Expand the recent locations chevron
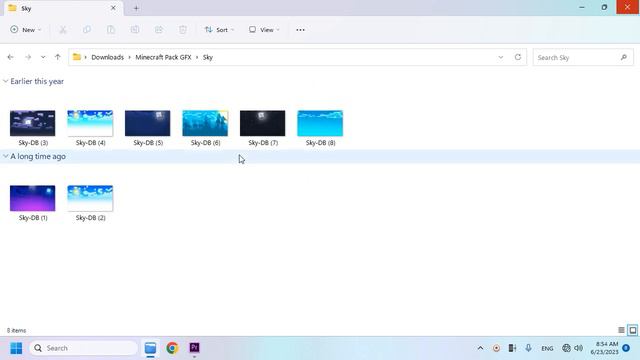640x360 pixels. click(x=43, y=57)
